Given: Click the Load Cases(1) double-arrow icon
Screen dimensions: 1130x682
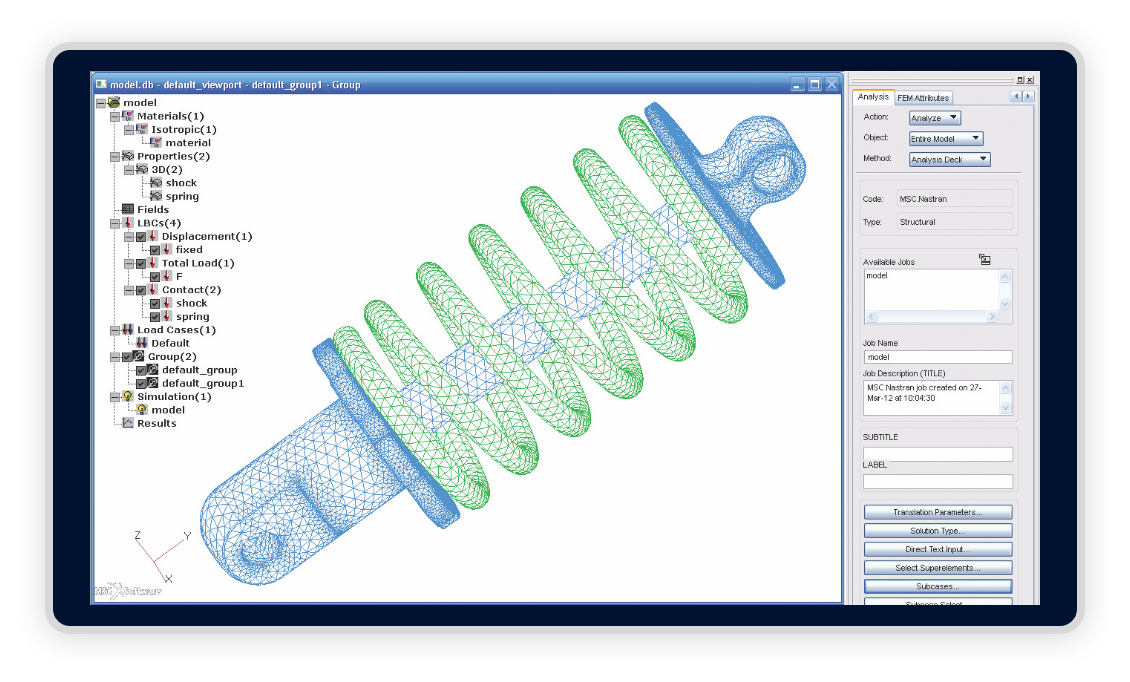Looking at the screenshot, I should tap(128, 330).
